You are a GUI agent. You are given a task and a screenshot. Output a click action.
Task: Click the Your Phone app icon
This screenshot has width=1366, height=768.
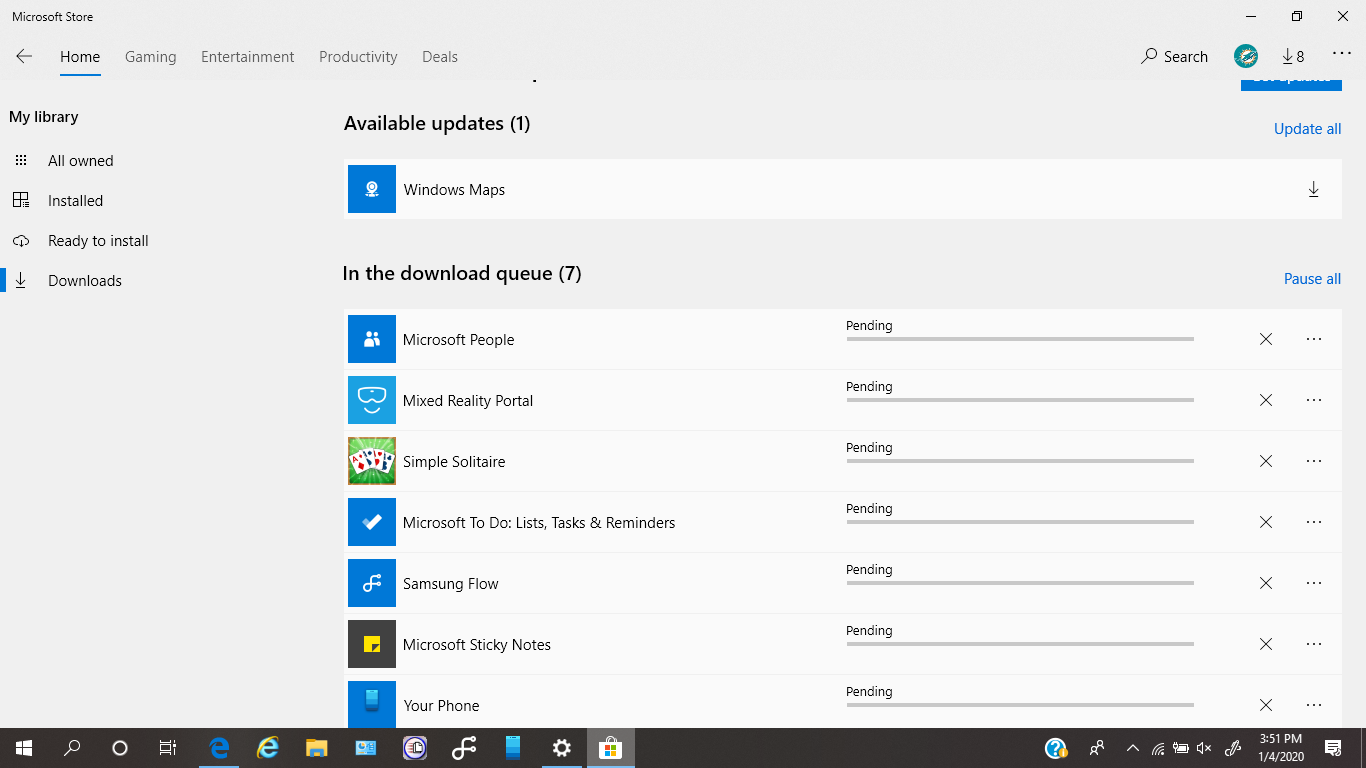pos(371,705)
